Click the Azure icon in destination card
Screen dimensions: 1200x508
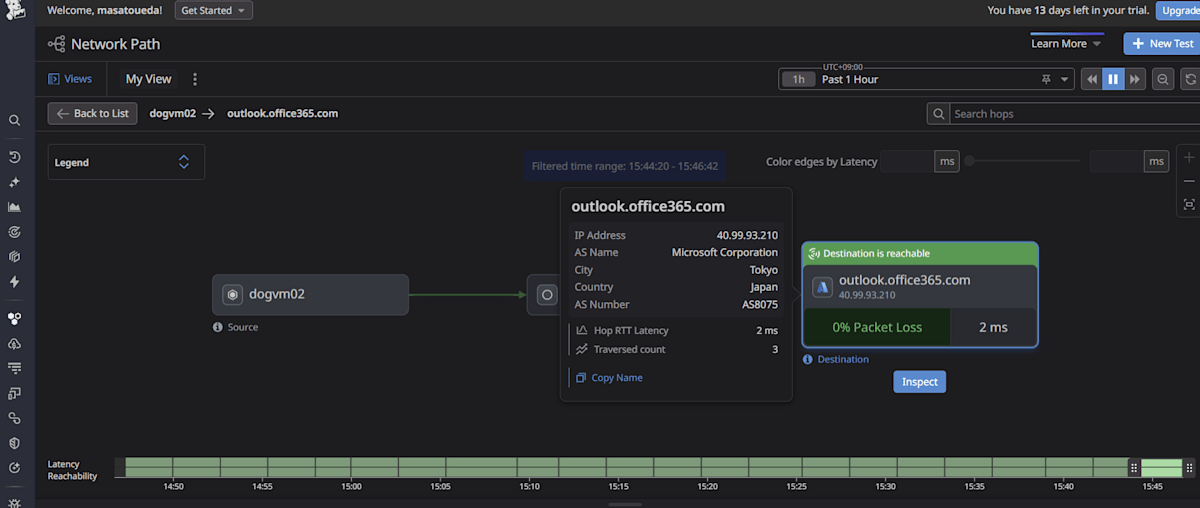pyautogui.click(x=823, y=287)
